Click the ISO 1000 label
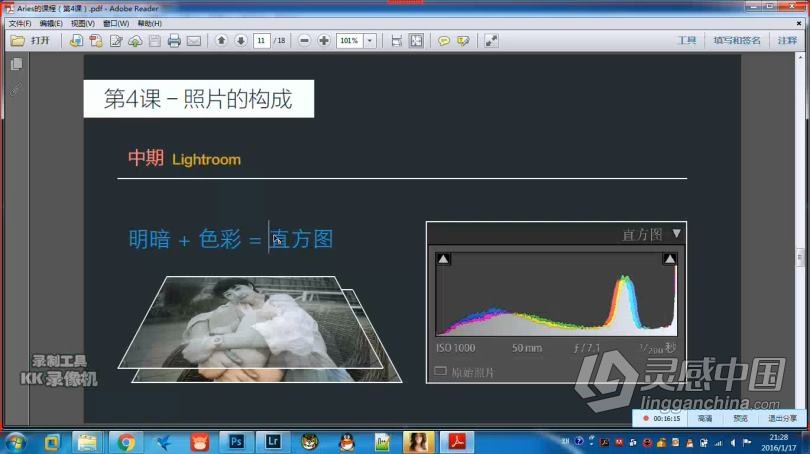Screen dimensions: 810x454 [x=455, y=348]
